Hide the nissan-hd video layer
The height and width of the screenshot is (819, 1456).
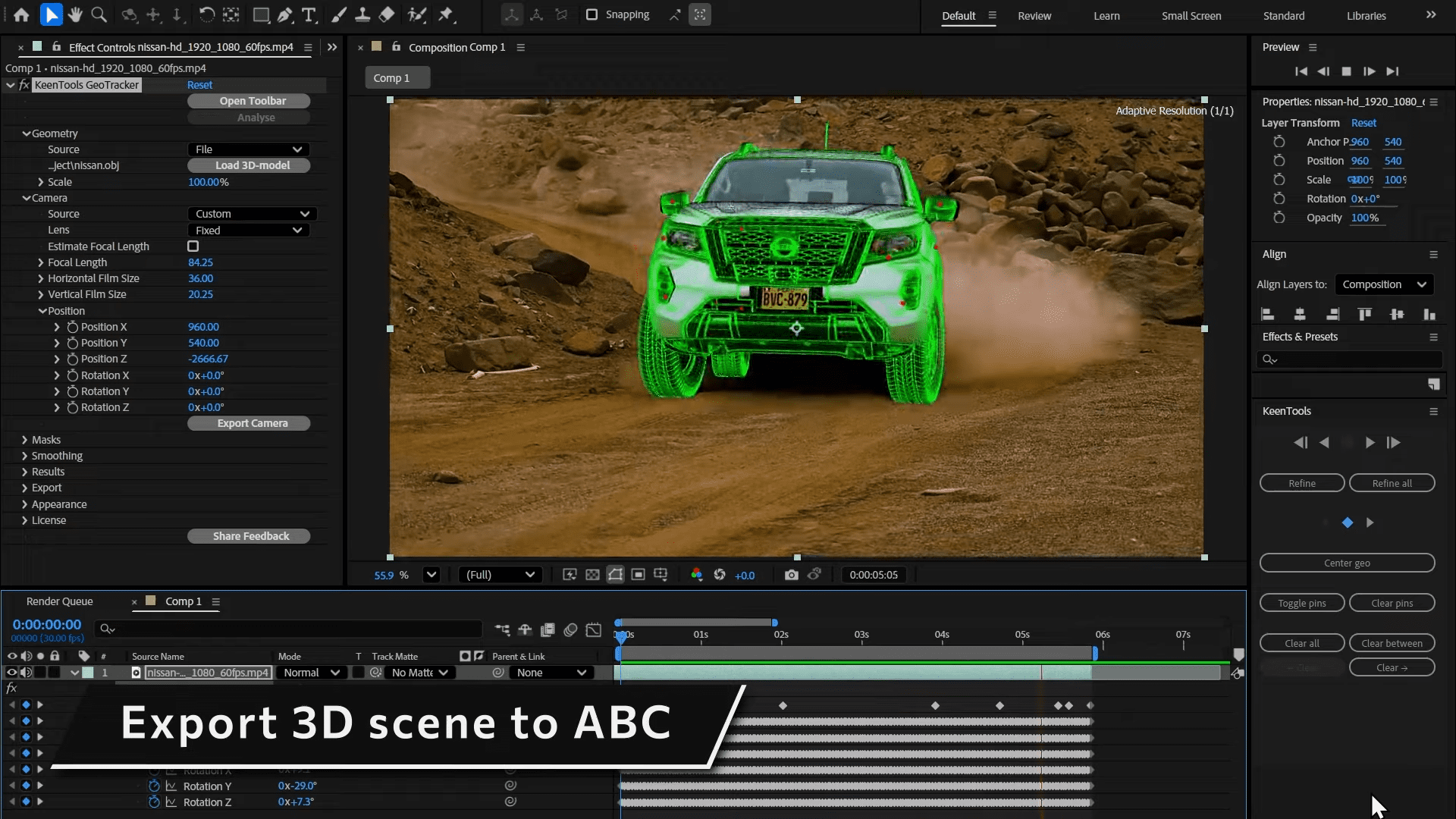pyautogui.click(x=11, y=672)
